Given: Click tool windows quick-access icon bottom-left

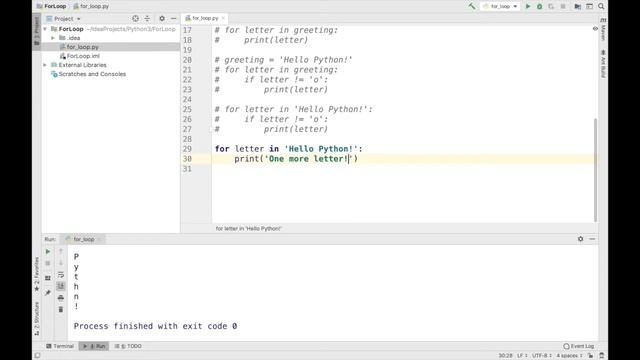Looking at the screenshot, I should 37,356.
